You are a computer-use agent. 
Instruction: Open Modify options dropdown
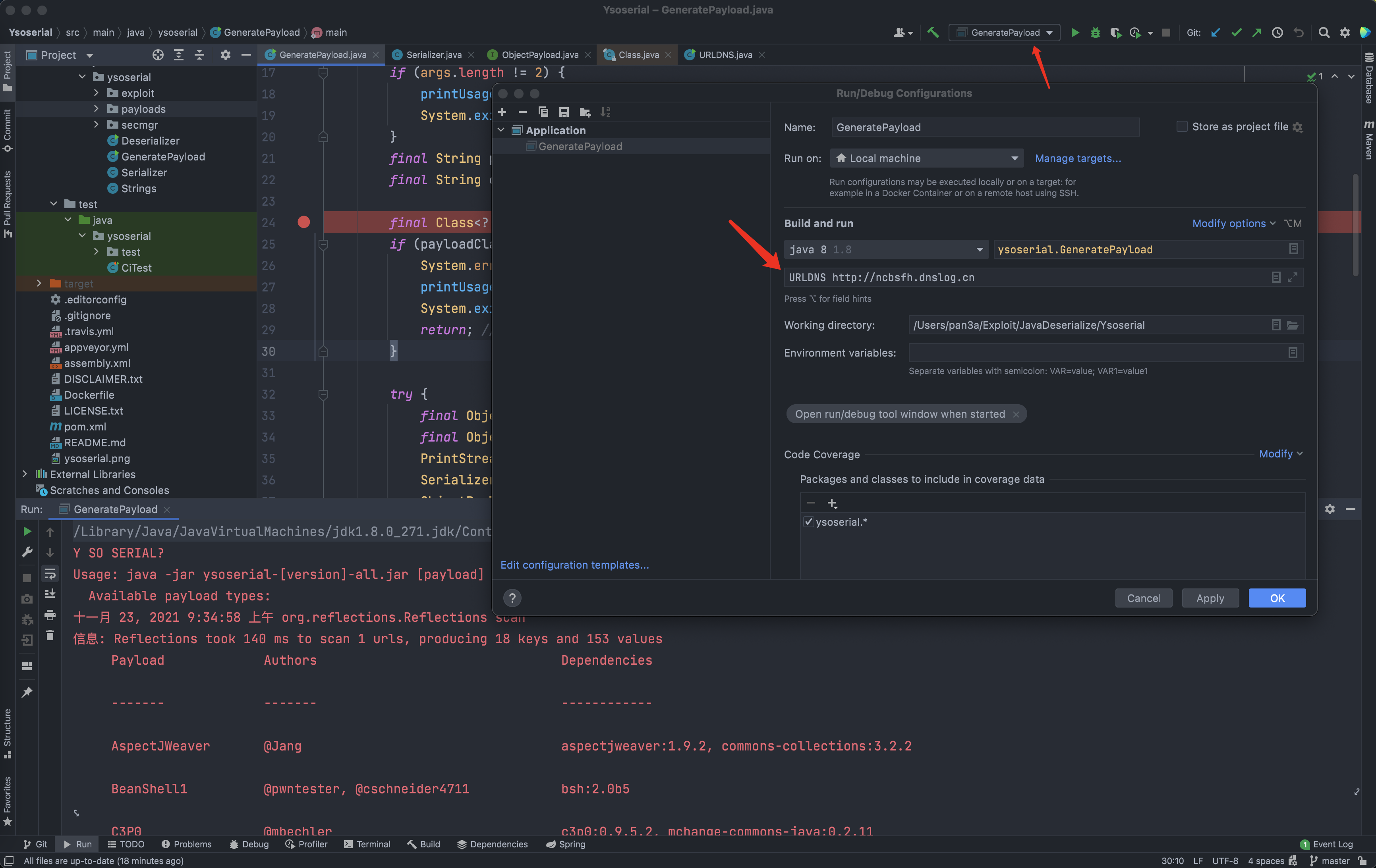coord(1234,223)
